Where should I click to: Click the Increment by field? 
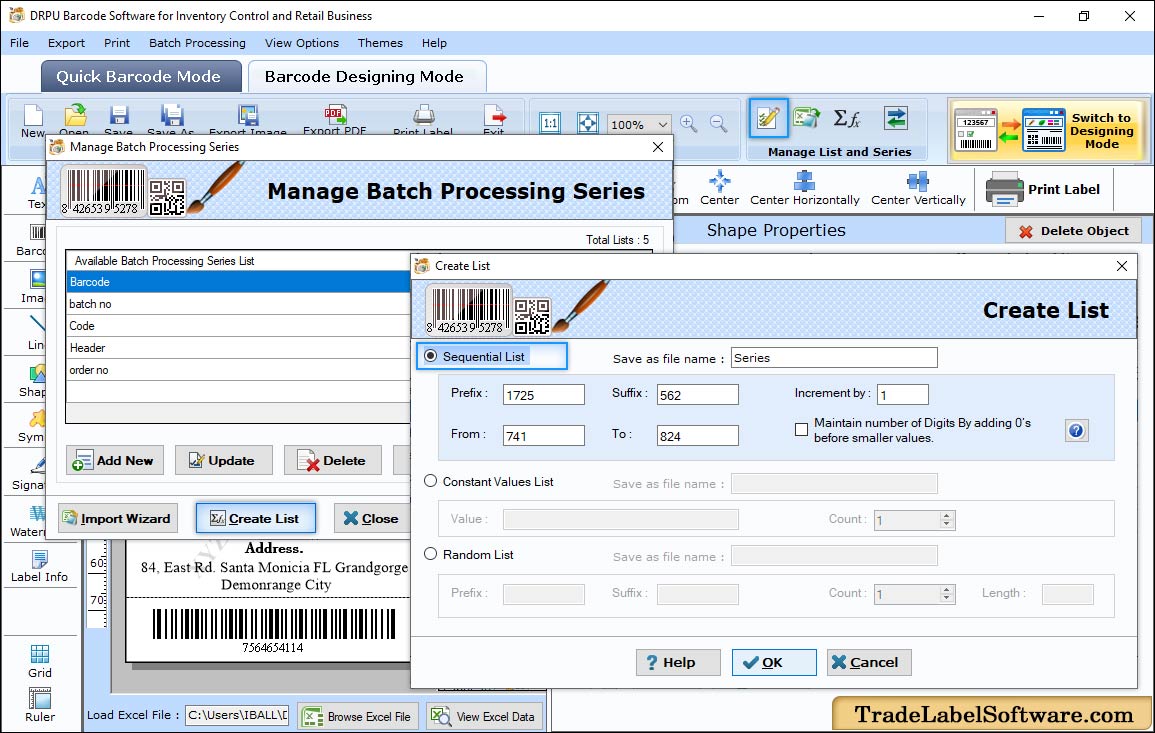(902, 395)
